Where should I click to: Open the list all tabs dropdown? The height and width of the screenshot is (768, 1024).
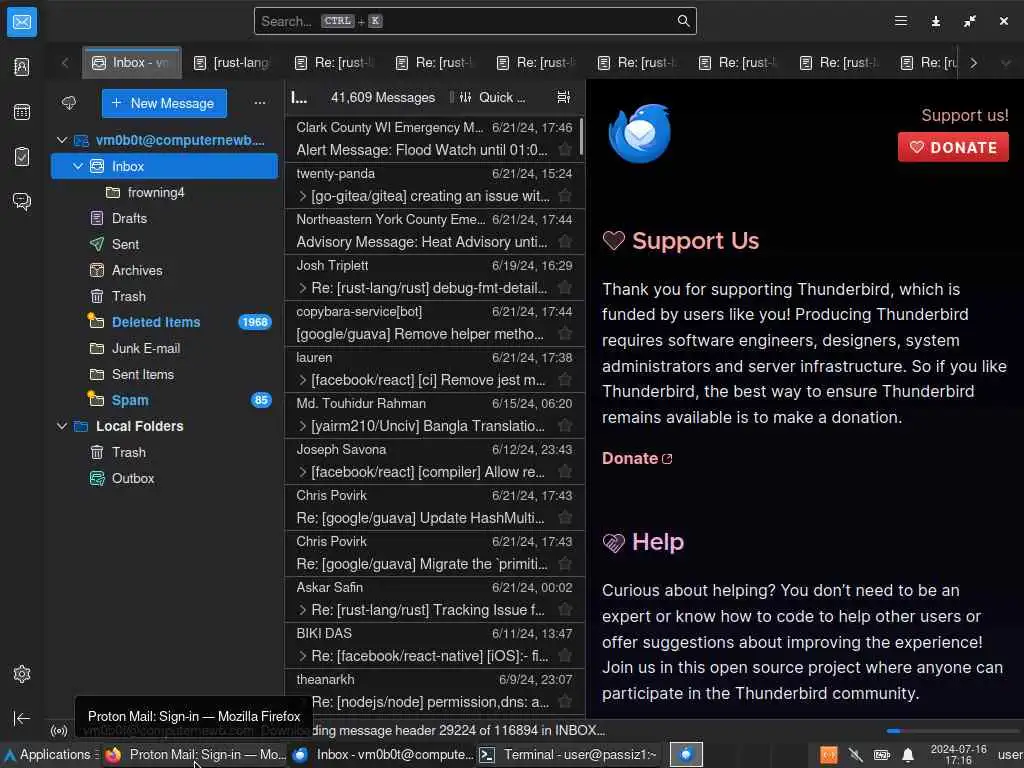1006,63
